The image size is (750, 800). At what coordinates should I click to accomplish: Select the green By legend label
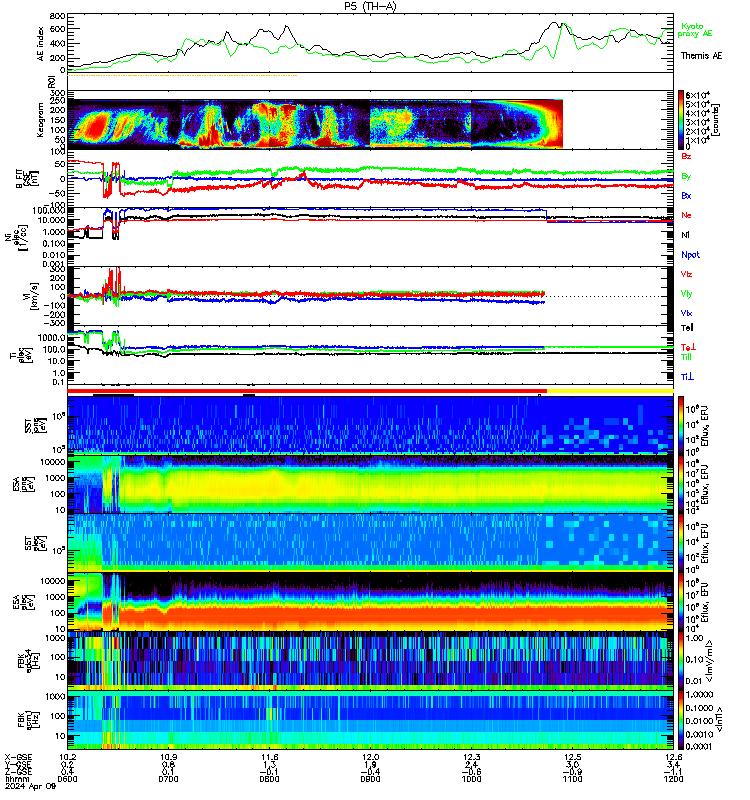[x=686, y=176]
